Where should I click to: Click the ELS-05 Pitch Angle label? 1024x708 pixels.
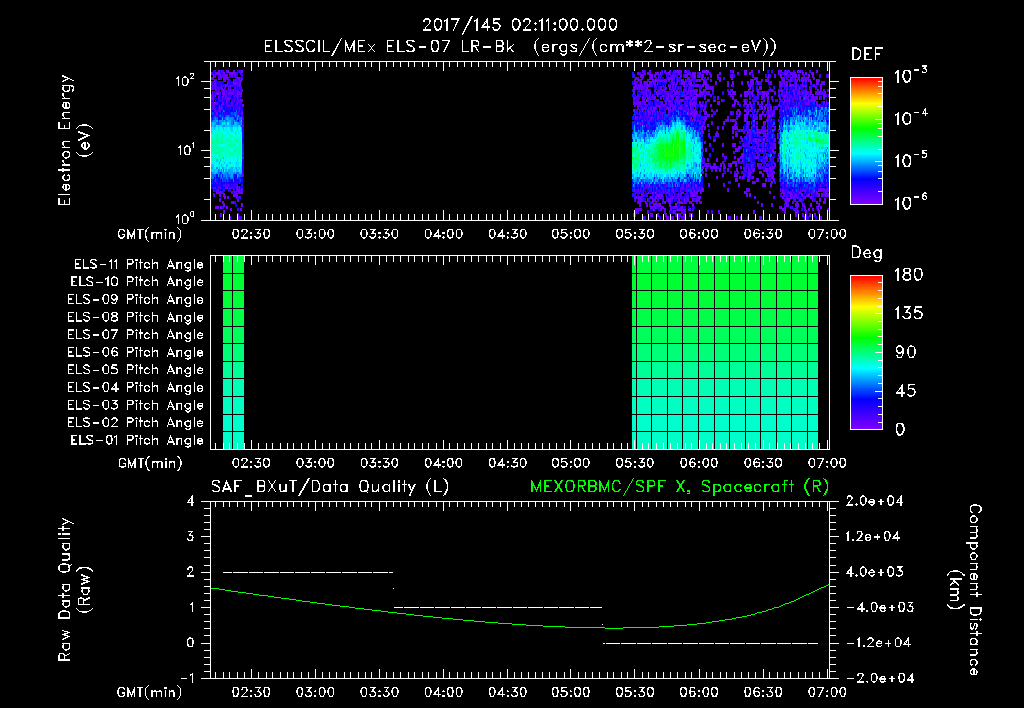pyautogui.click(x=135, y=370)
